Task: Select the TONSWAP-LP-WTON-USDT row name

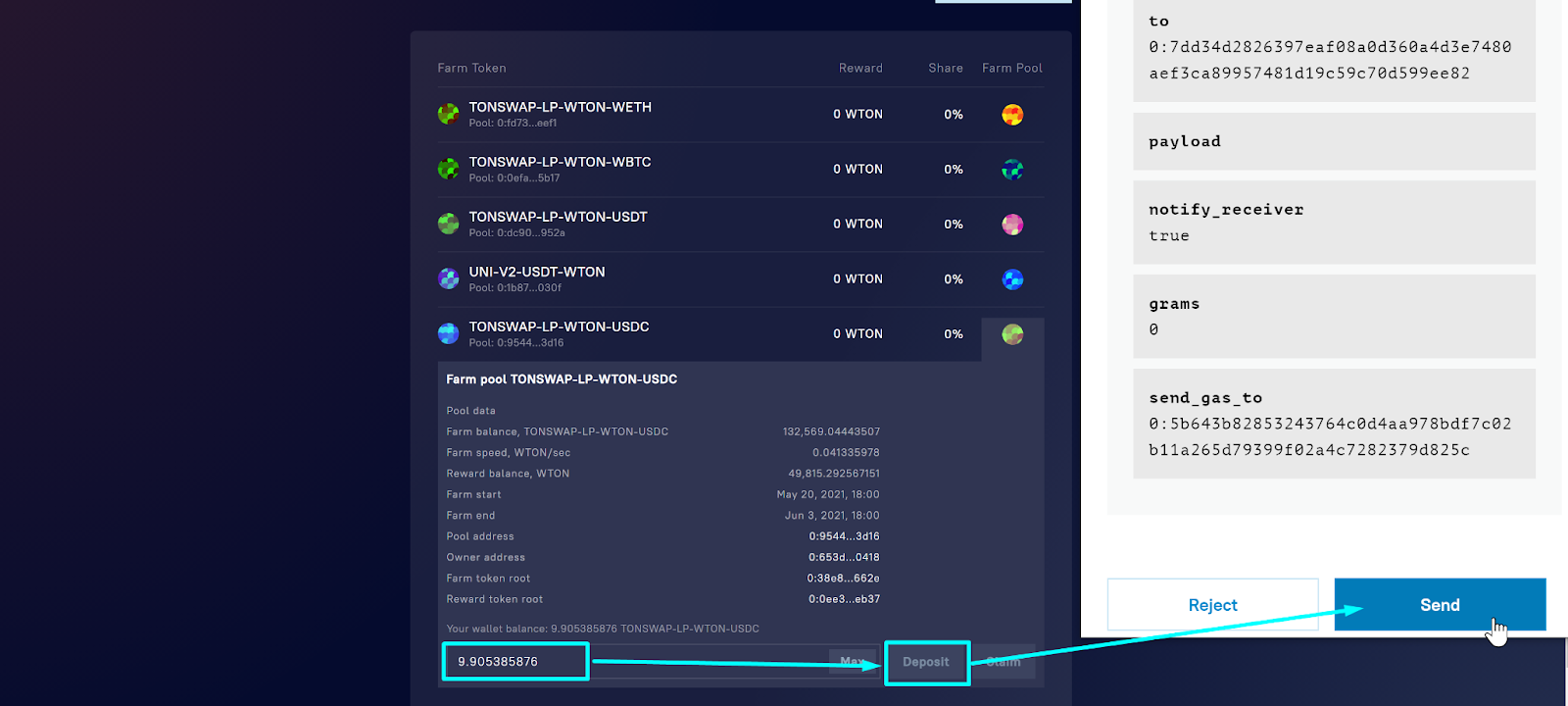Action: 558,217
